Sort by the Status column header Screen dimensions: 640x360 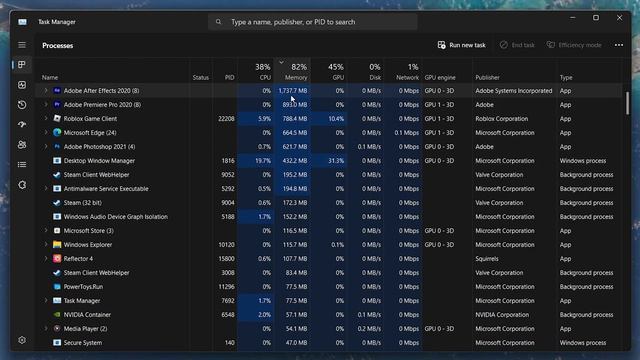click(200, 78)
